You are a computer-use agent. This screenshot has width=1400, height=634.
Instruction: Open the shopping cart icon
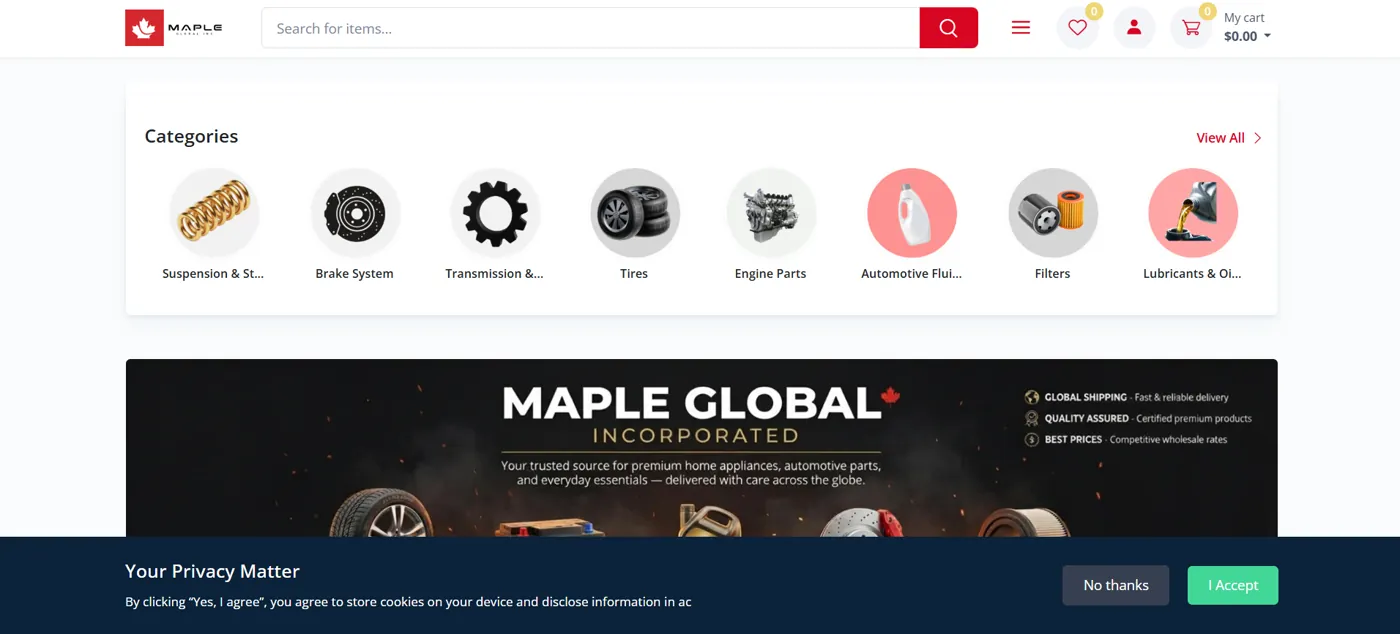(x=1191, y=28)
